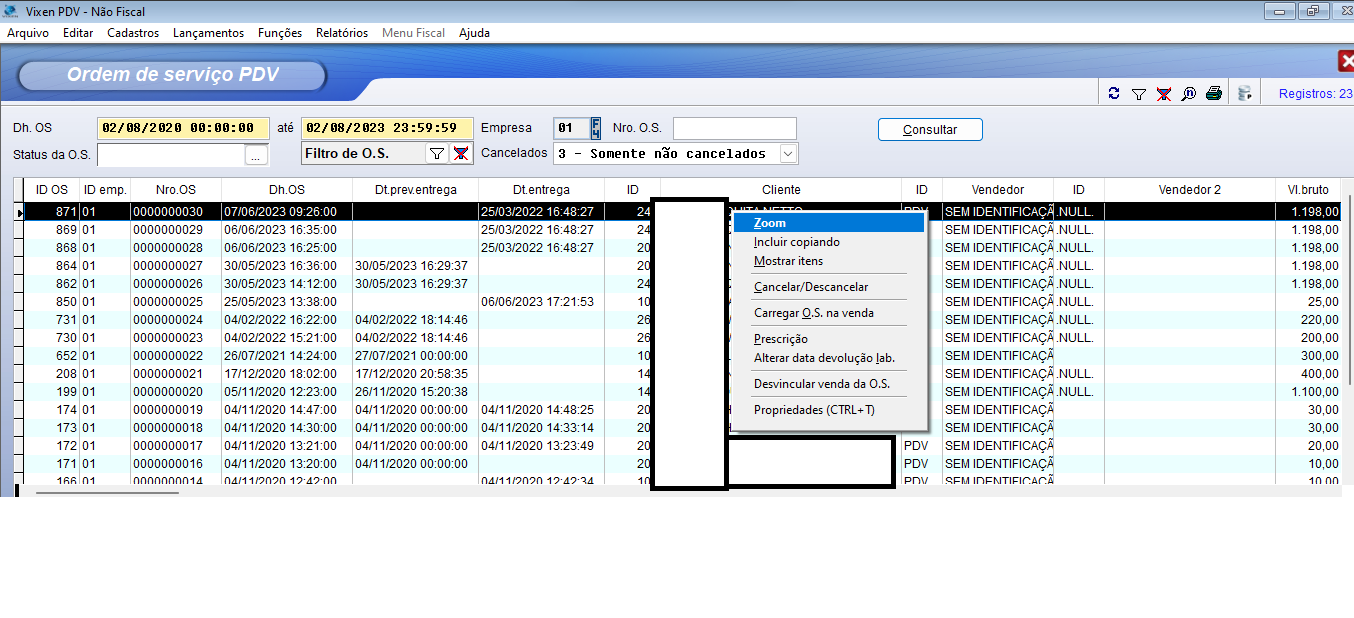Choose Propriedades (CTRL+T) in context menu
The image size is (1354, 618).
pos(814,410)
